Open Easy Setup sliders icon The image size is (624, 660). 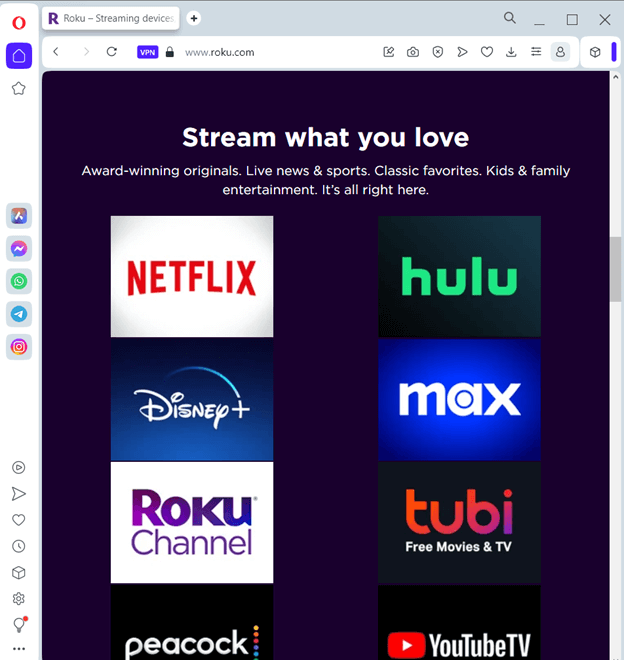click(x=536, y=52)
